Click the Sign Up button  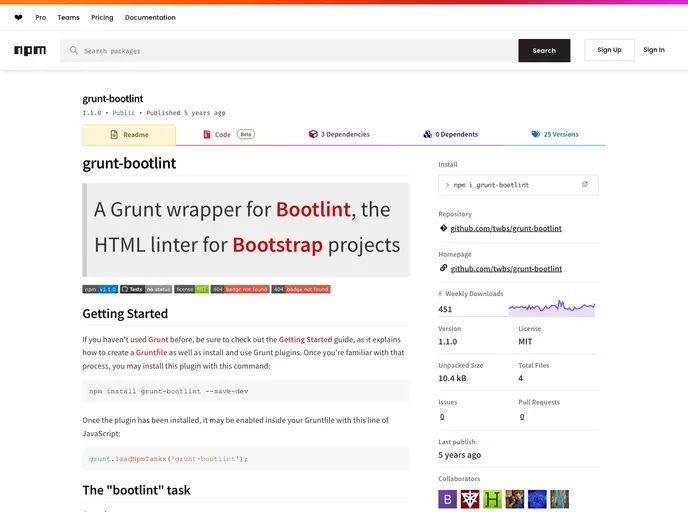[609, 50]
